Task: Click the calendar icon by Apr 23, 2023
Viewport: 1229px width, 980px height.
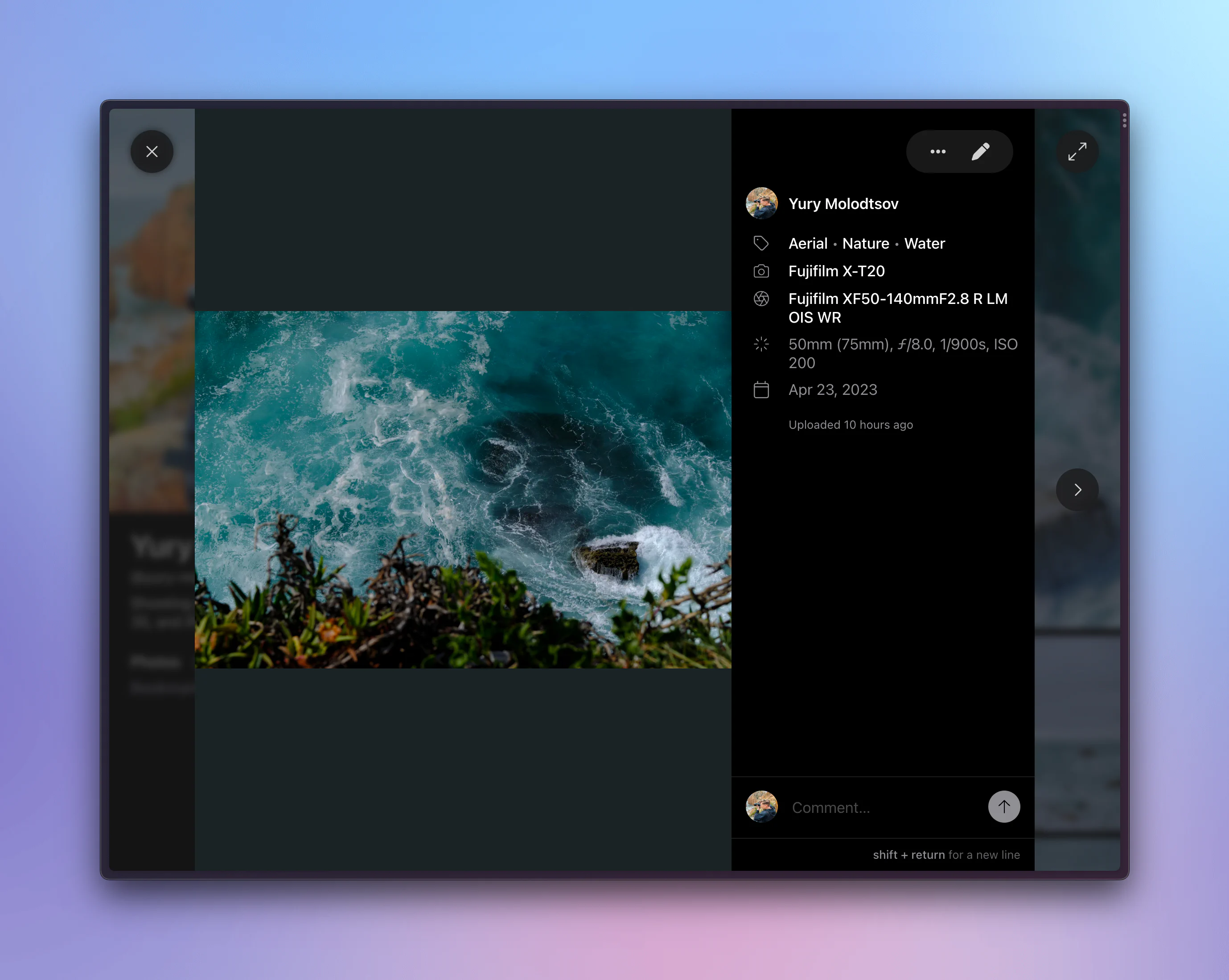Action: [x=761, y=390]
